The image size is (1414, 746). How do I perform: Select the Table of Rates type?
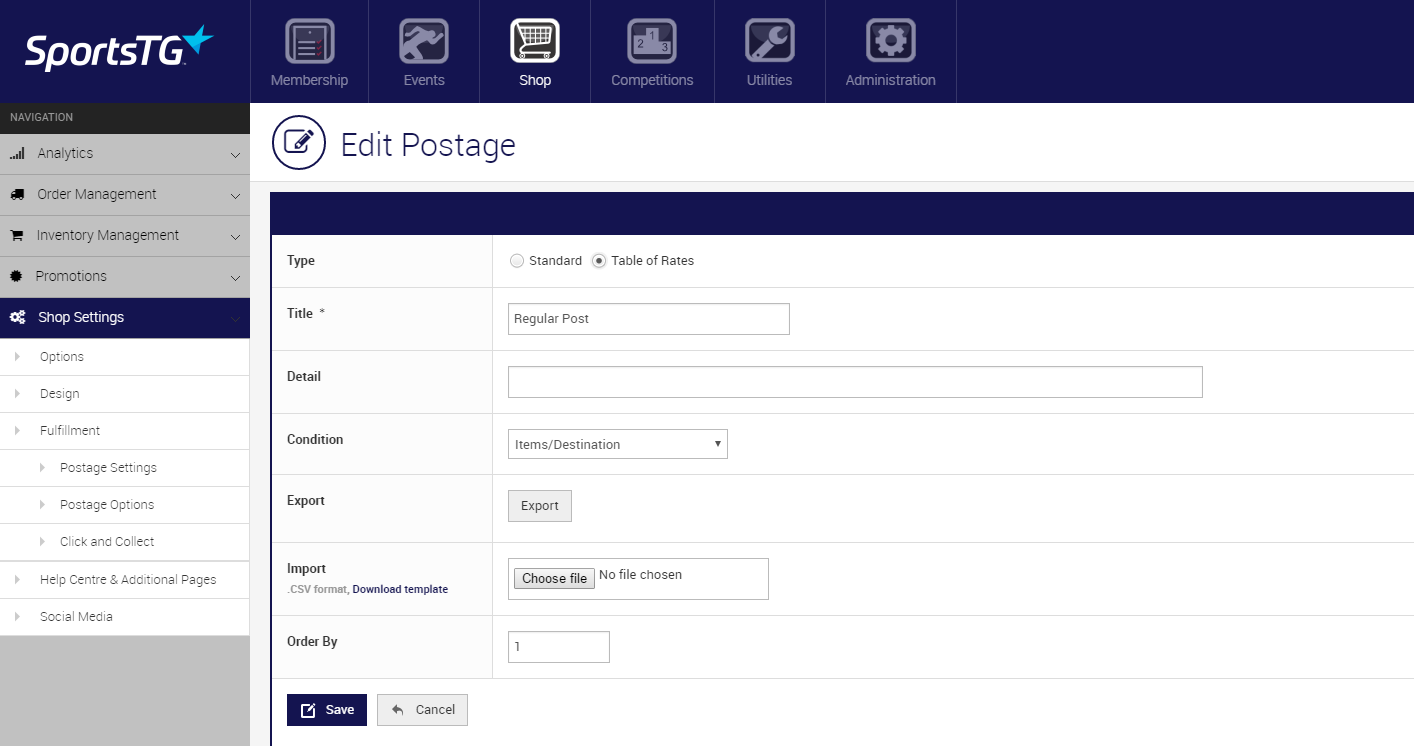599,261
